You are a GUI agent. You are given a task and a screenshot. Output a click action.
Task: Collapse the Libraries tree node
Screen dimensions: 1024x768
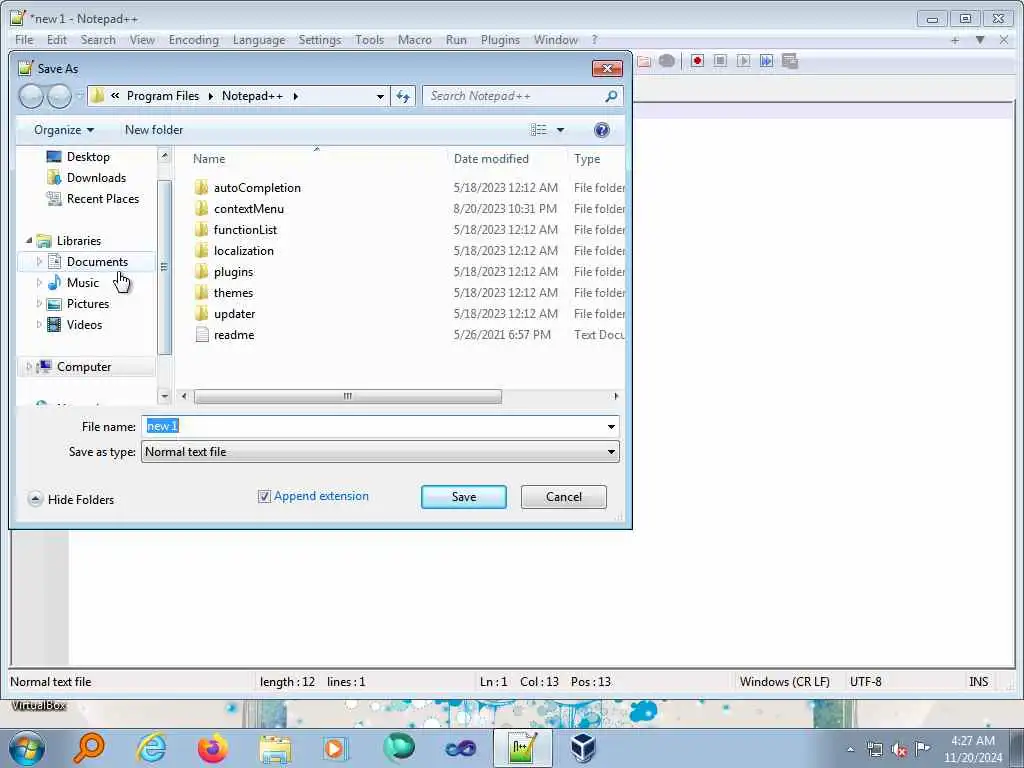[29, 240]
